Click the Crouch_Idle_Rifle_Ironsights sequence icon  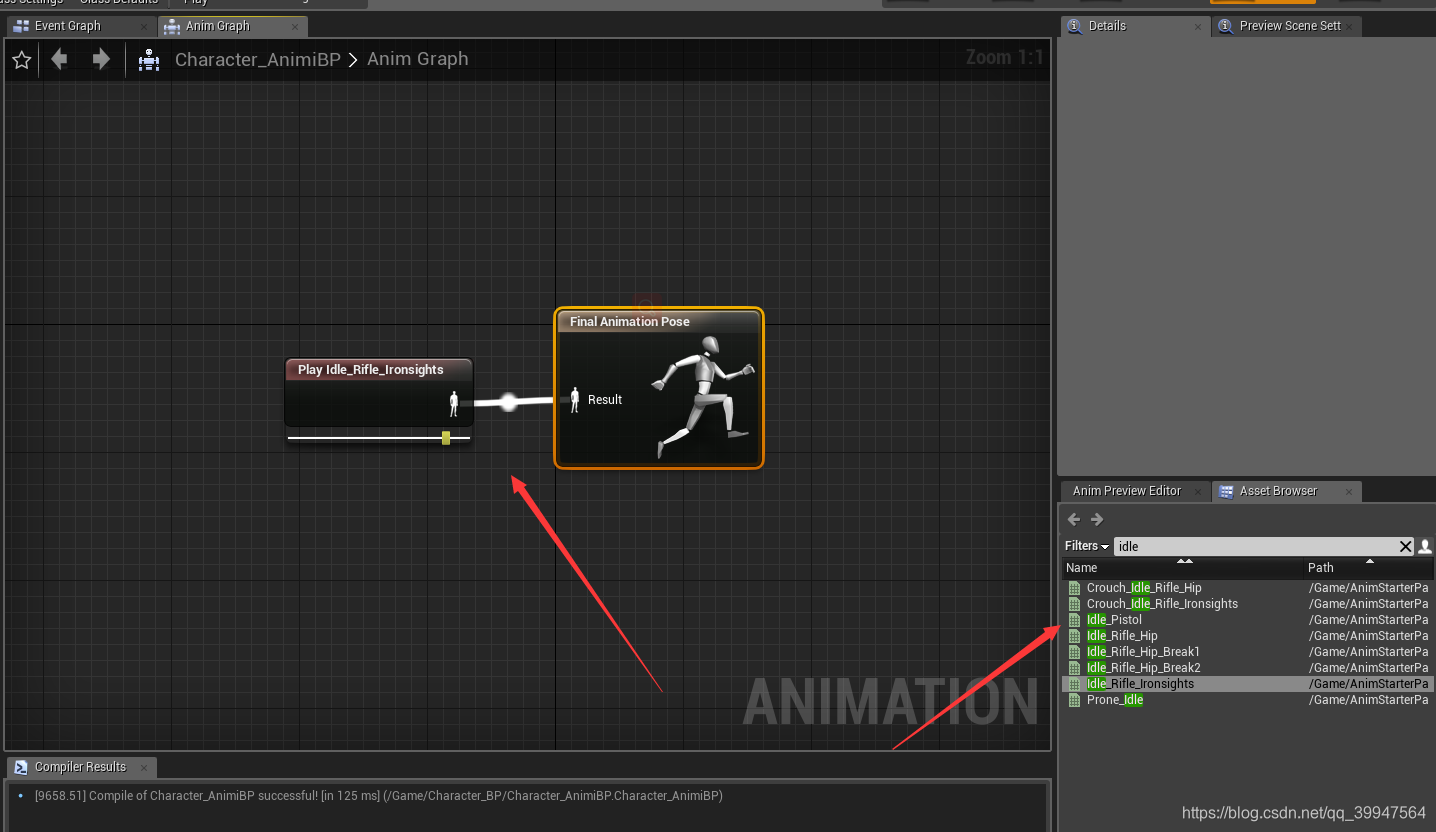(x=1075, y=604)
